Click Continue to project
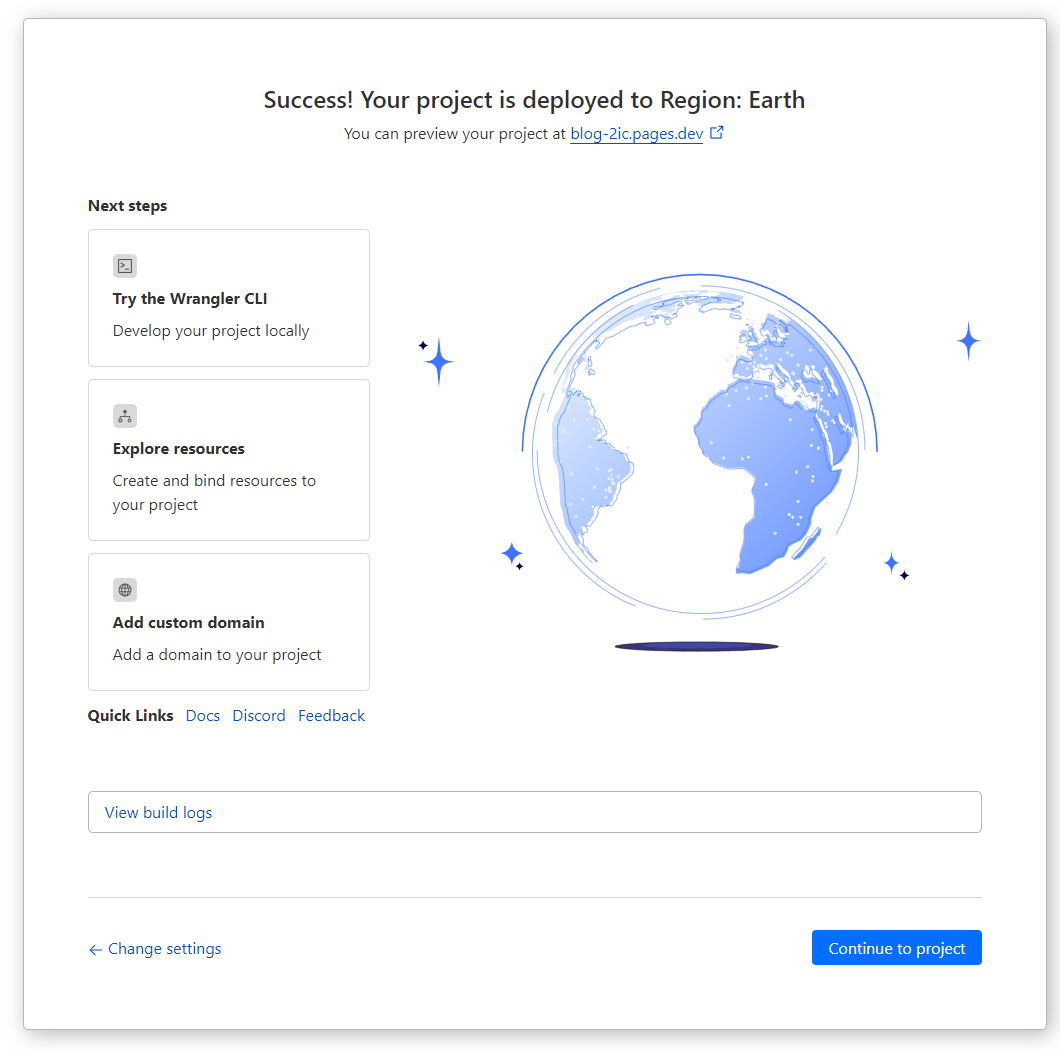This screenshot has height=1049, width=1060. pos(896,948)
